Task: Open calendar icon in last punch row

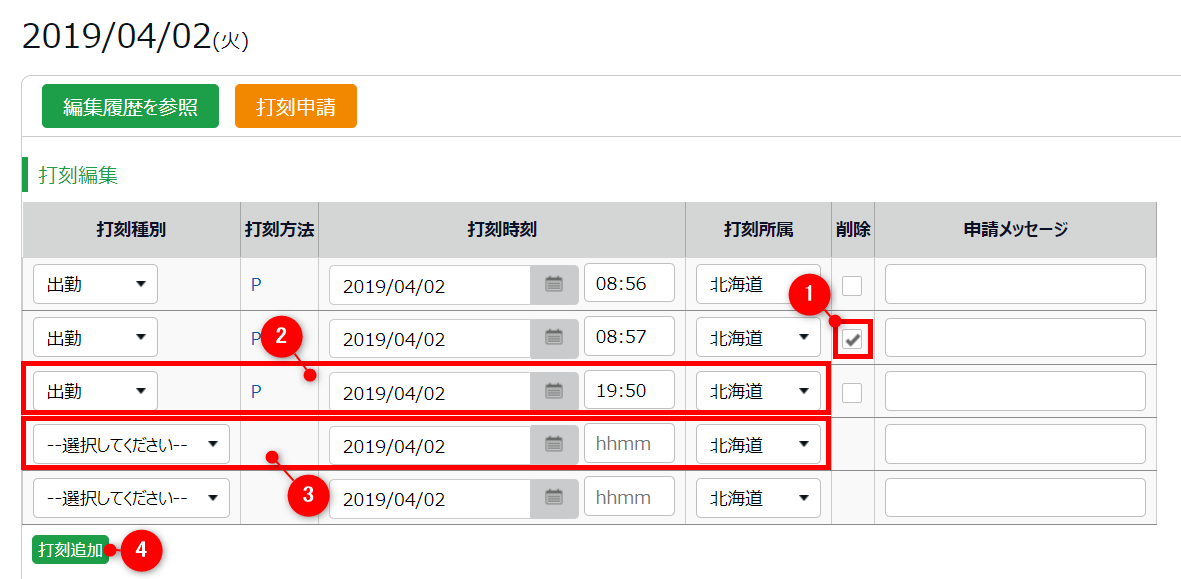Action: [x=554, y=497]
